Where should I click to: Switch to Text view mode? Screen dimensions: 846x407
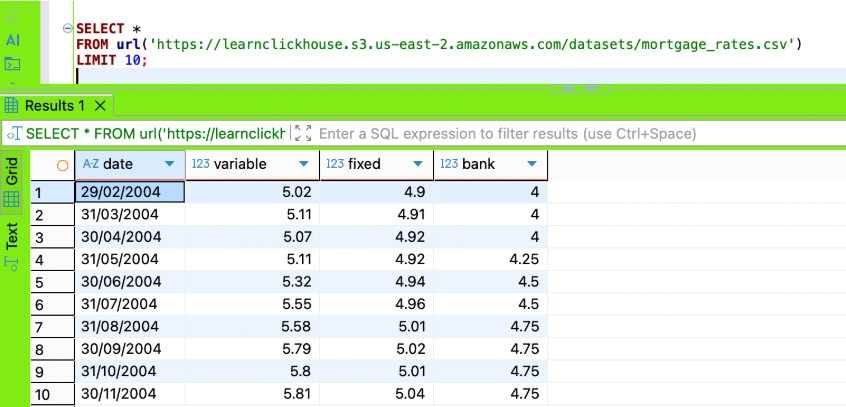point(13,246)
